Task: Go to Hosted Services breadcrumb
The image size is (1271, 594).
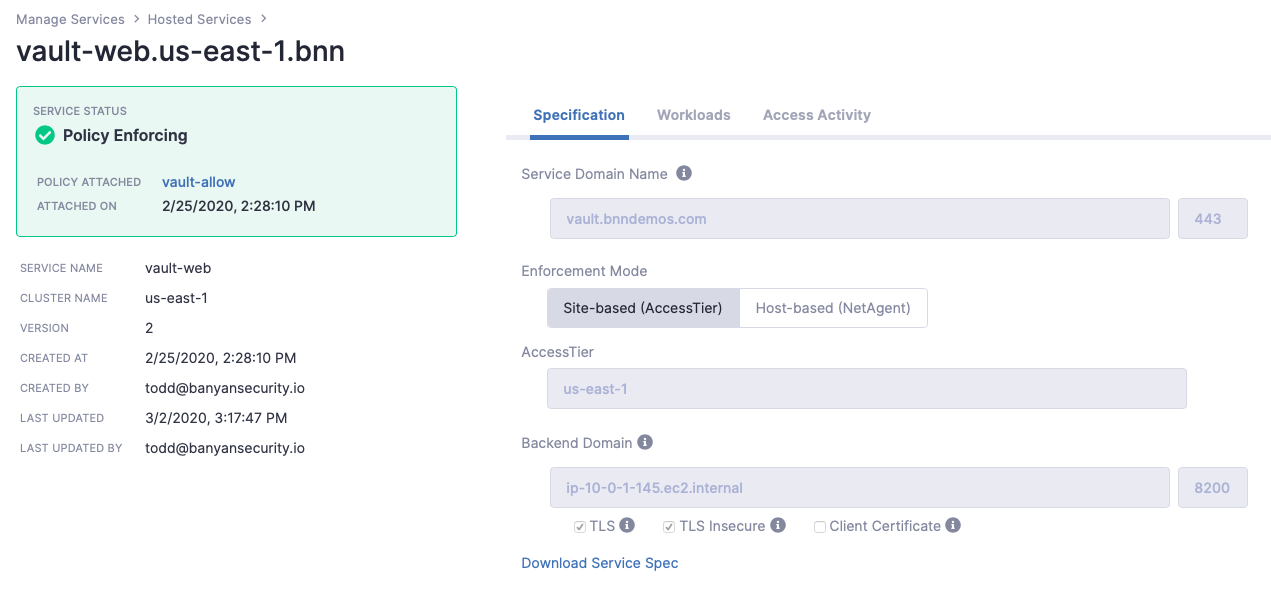Action: click(x=199, y=19)
